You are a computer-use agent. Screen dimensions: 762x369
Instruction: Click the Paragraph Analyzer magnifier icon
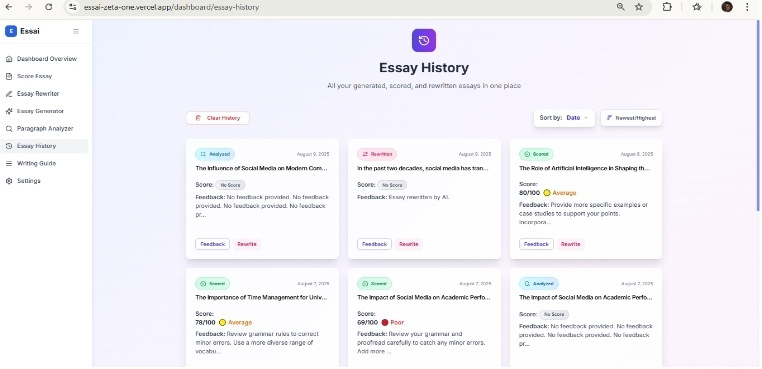[9, 129]
